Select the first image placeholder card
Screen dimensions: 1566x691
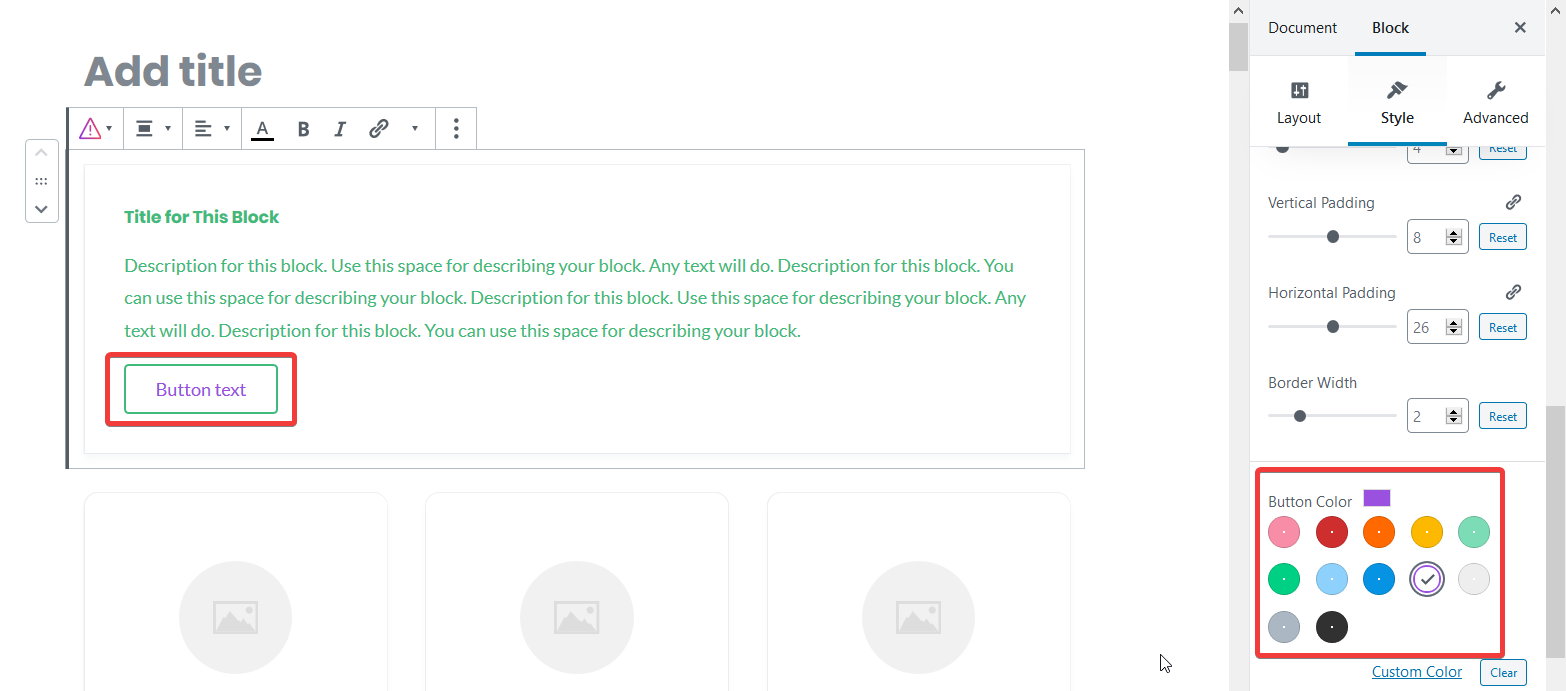click(235, 592)
